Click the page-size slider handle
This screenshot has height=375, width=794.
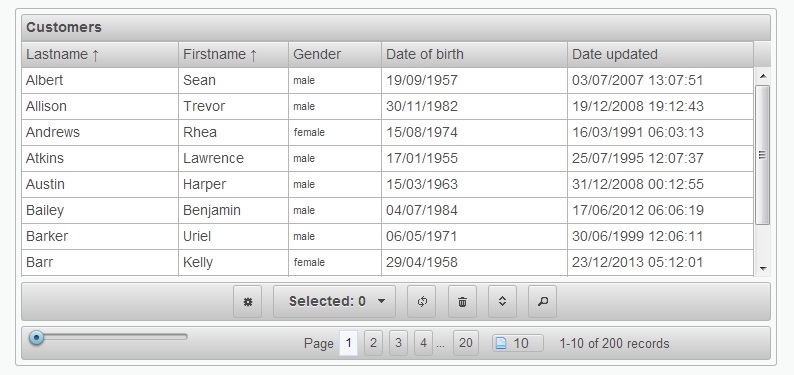pyautogui.click(x=36, y=337)
